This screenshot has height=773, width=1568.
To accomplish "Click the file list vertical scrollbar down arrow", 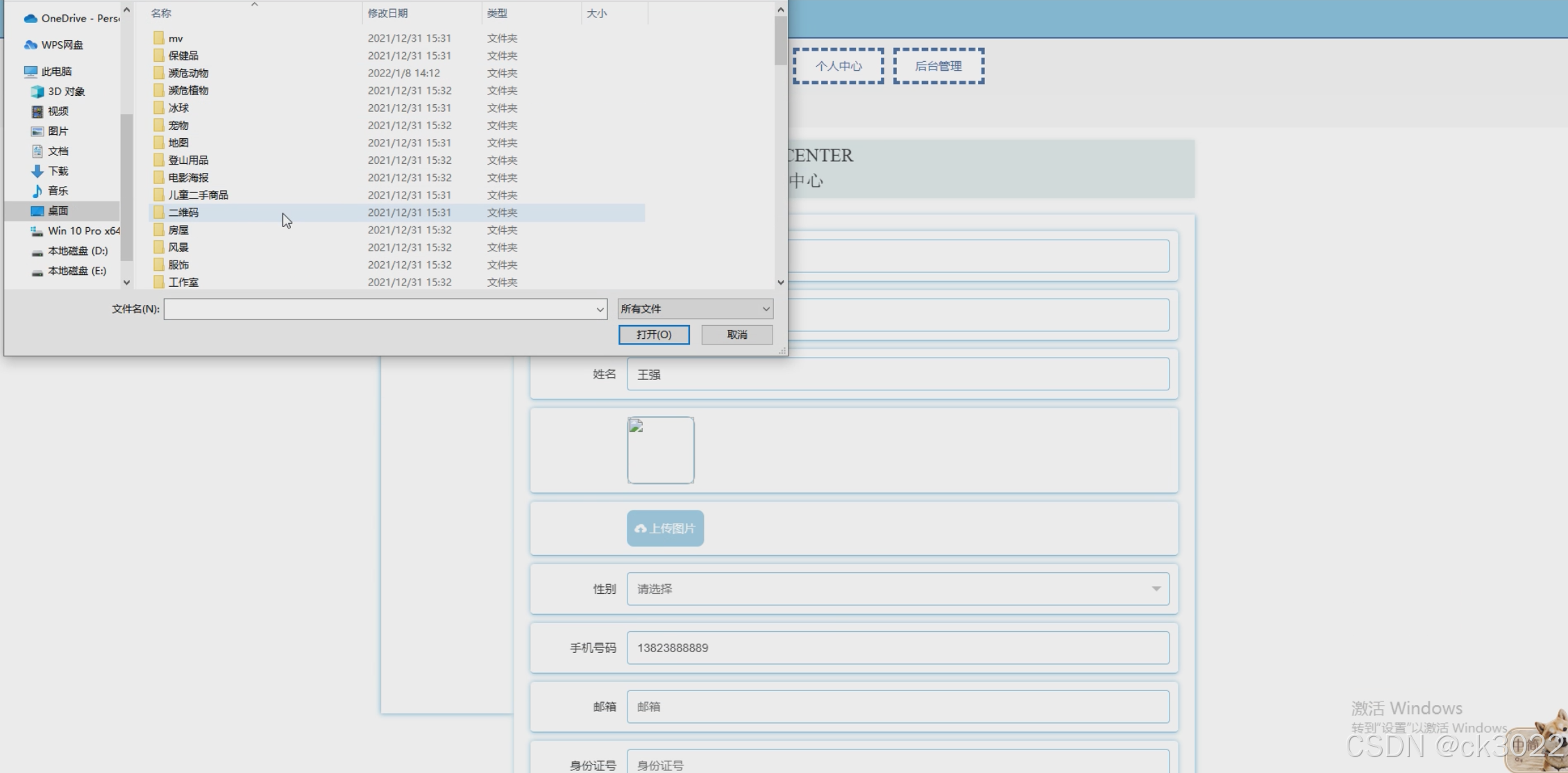I will click(x=781, y=282).
